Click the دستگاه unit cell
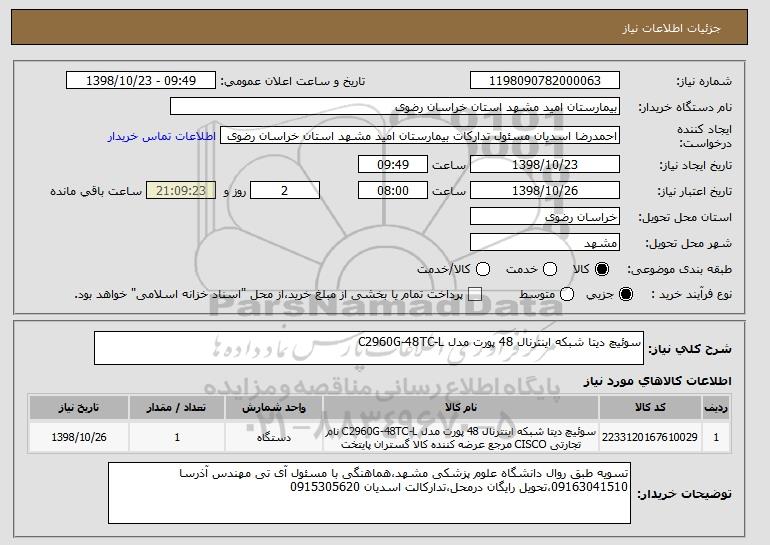 coord(274,437)
